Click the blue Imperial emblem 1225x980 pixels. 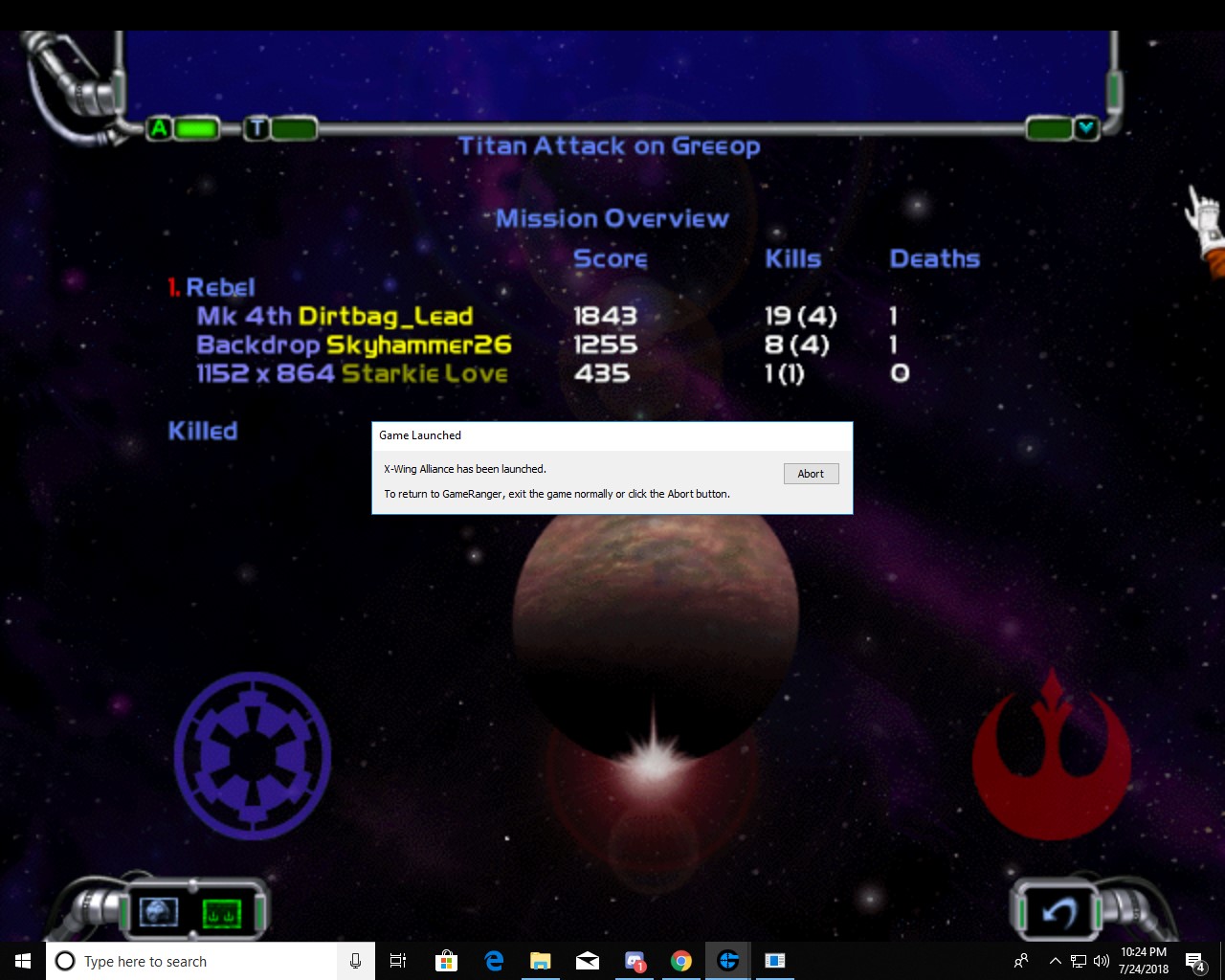253,755
